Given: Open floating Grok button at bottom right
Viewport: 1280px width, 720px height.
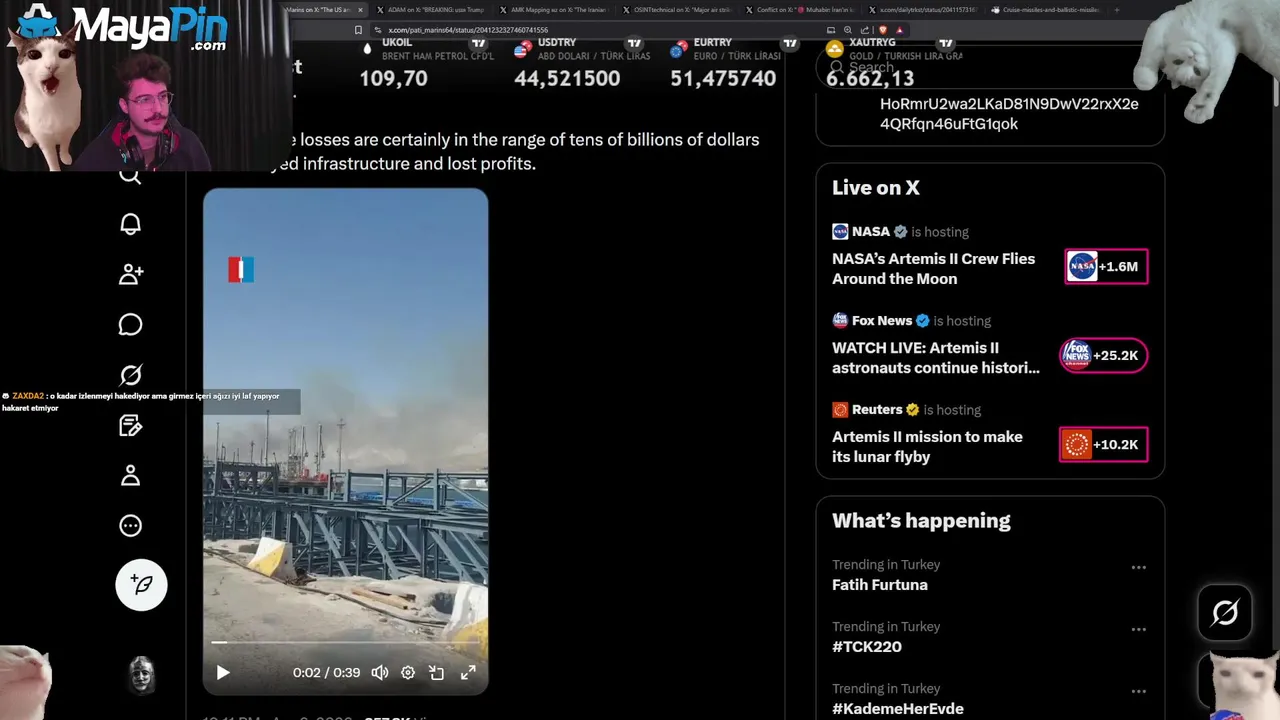Looking at the screenshot, I should click(x=1225, y=612).
